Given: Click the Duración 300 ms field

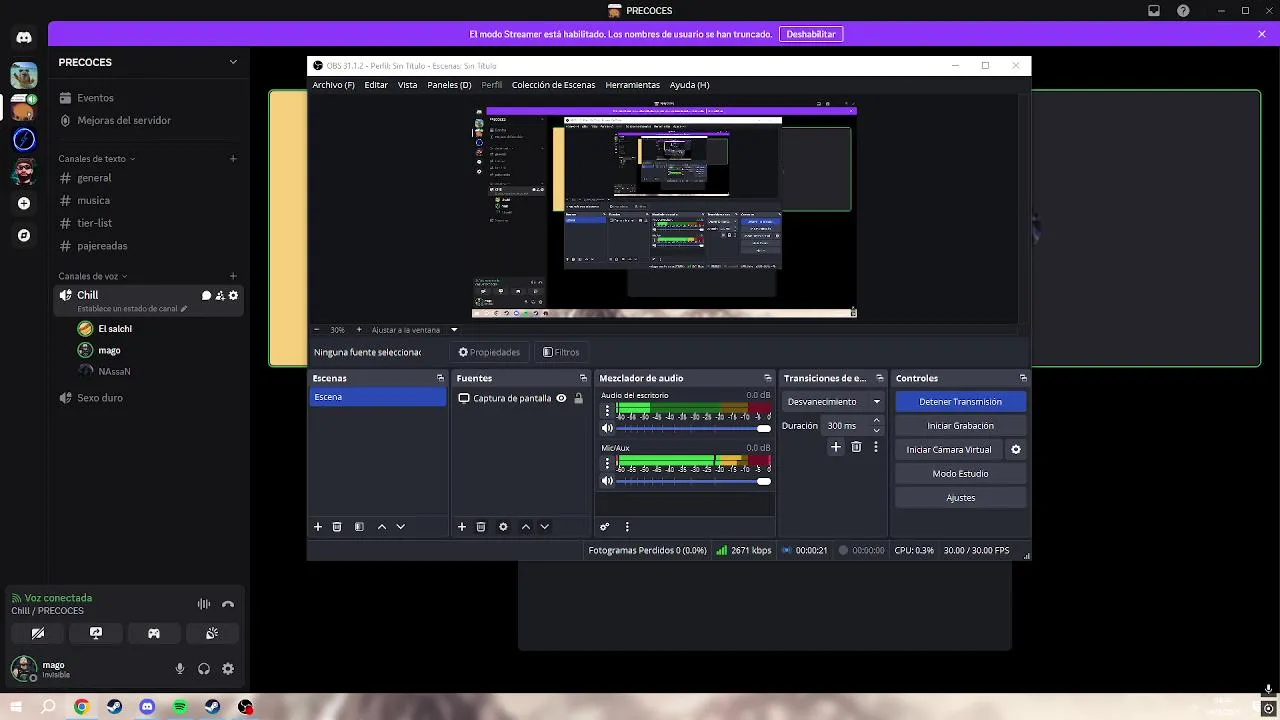Looking at the screenshot, I should 854,426.
